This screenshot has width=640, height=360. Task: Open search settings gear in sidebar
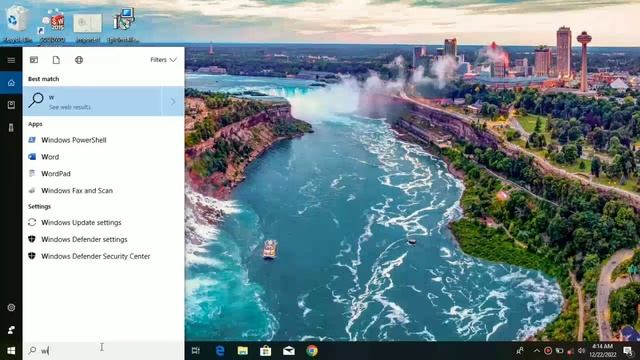pos(11,307)
